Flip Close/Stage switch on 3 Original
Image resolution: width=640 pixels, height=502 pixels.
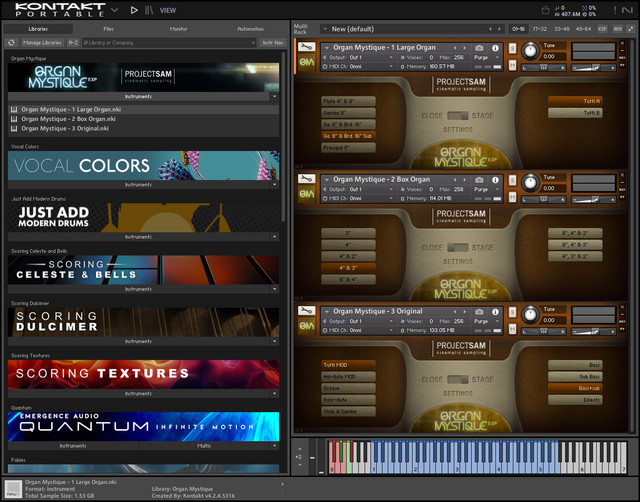click(x=458, y=379)
